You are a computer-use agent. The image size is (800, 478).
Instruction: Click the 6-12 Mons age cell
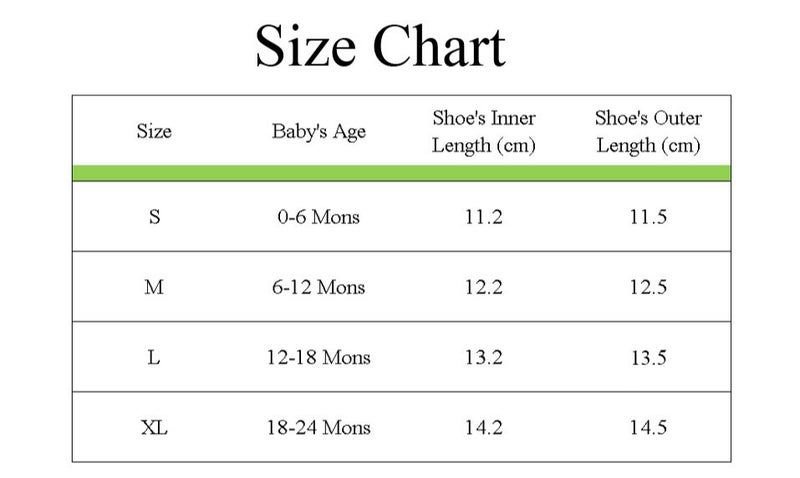pos(319,287)
